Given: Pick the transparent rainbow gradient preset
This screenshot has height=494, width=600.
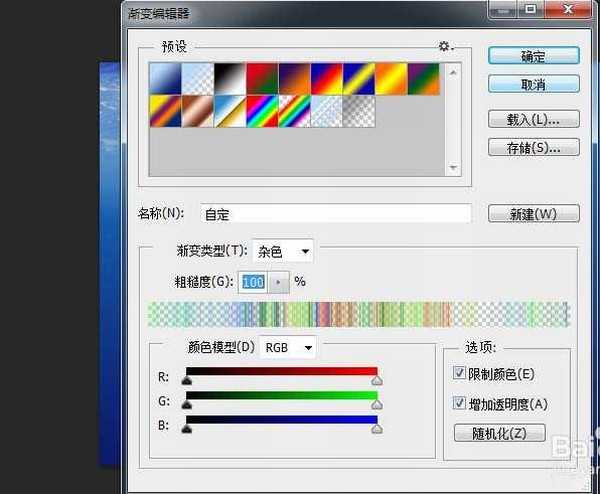Looking at the screenshot, I should click(293, 110).
